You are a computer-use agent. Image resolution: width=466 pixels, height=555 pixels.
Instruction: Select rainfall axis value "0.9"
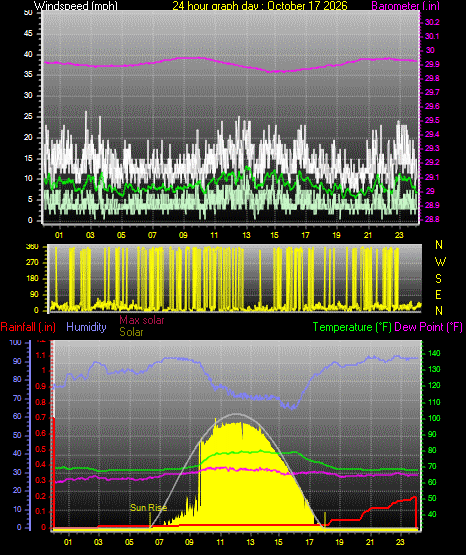[x=41, y=387]
